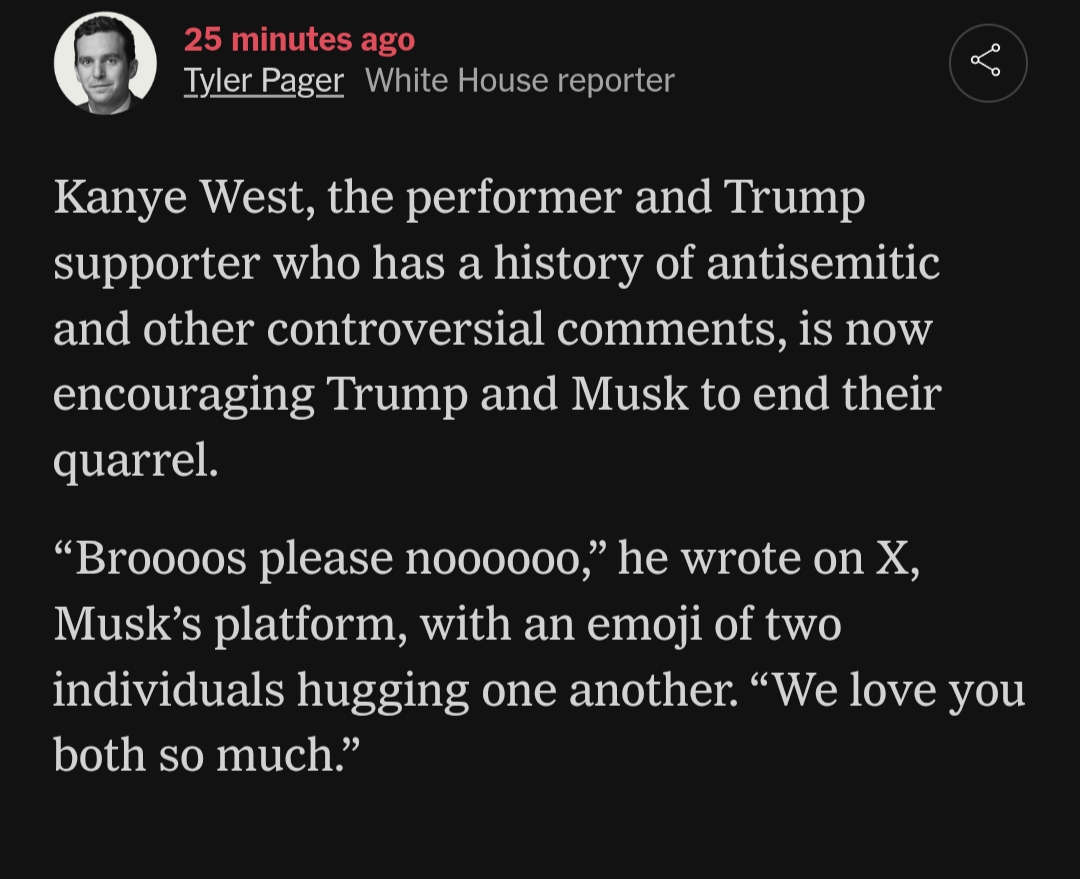Click Tyler Pager's profile photo
The height and width of the screenshot is (879, 1080).
105,62
